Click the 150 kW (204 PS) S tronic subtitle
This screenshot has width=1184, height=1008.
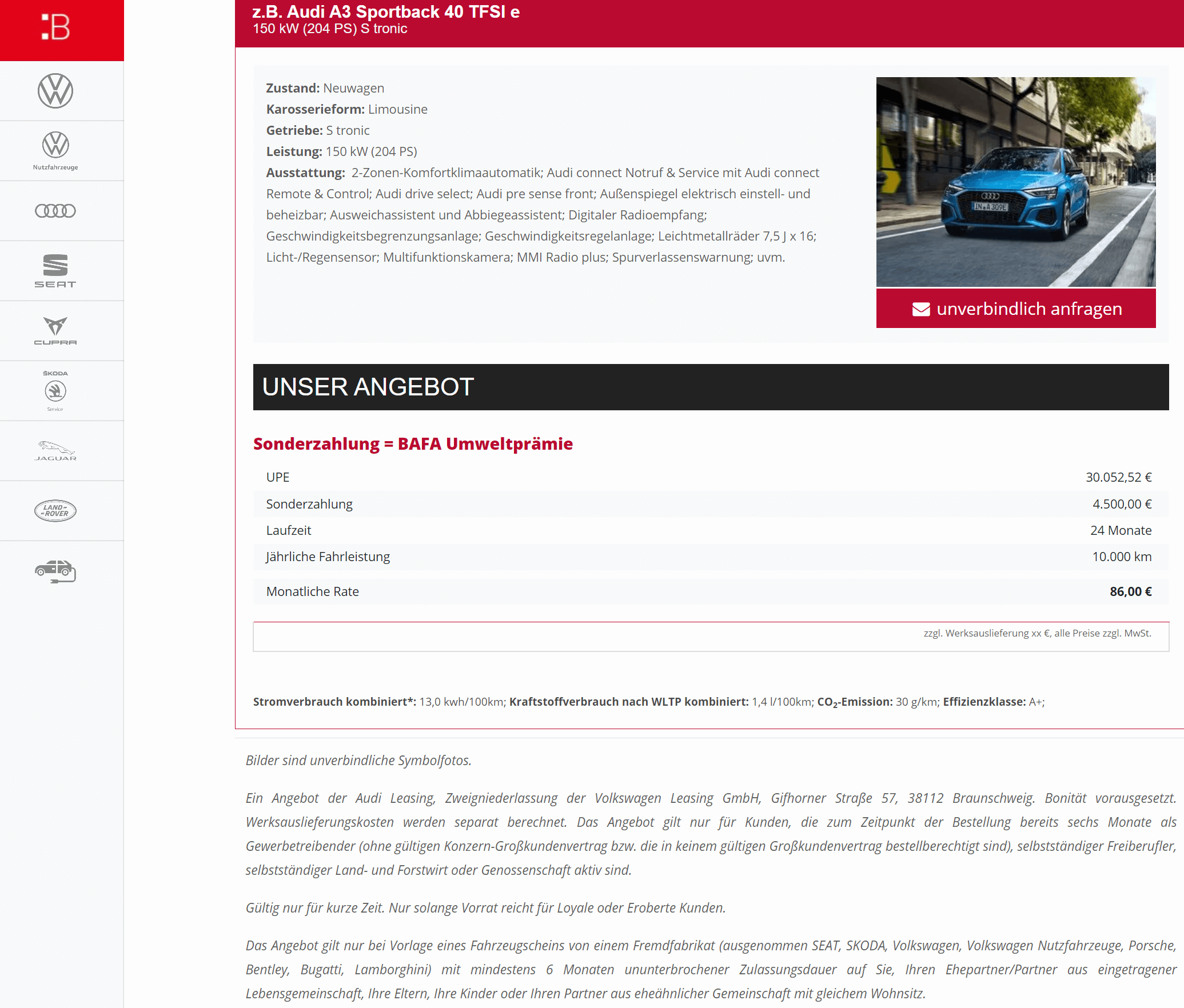330,29
